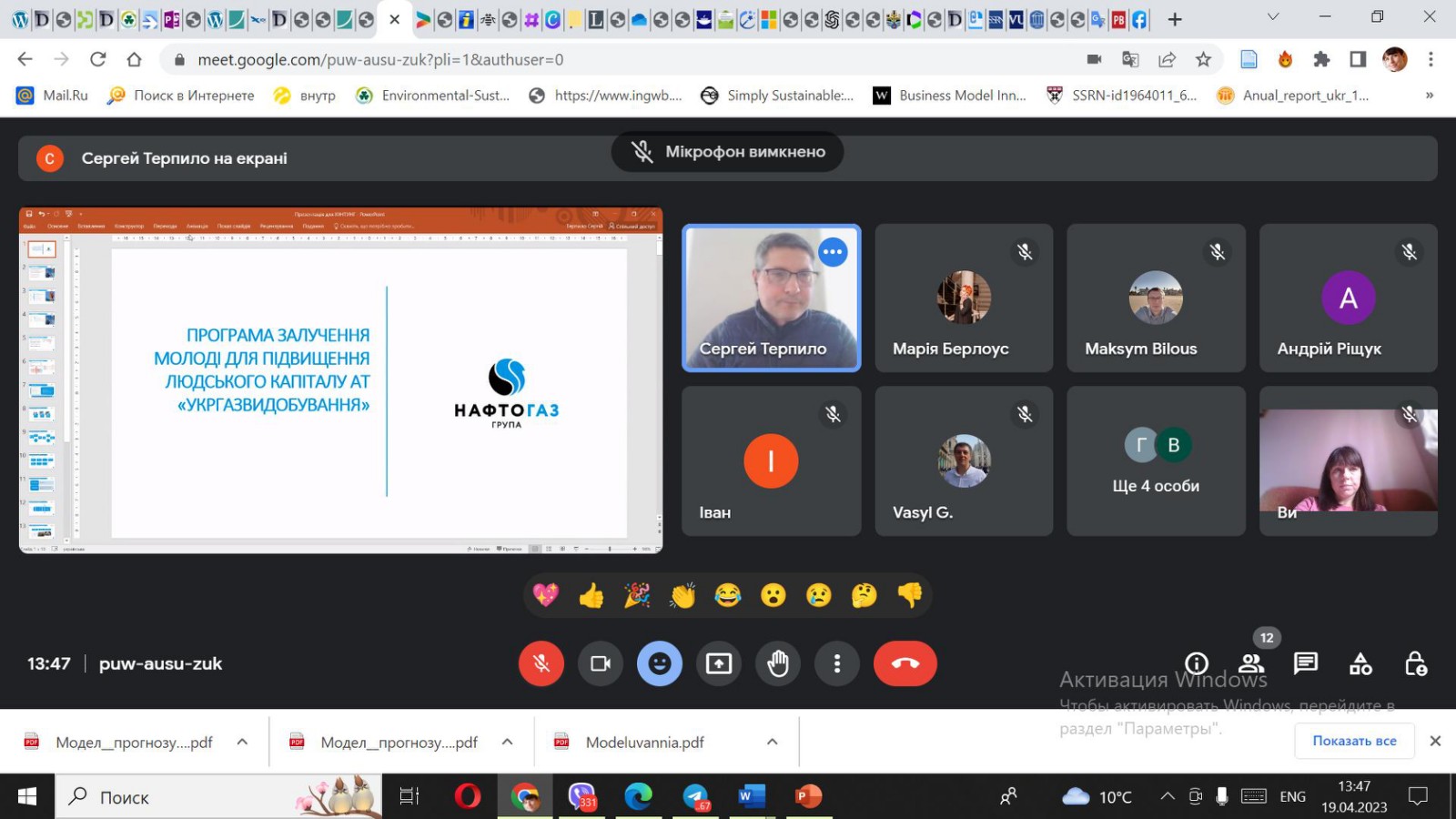Image resolution: width=1456 pixels, height=819 pixels.
Task: Open the Mail.Ru bookmark
Action: [x=53, y=96]
